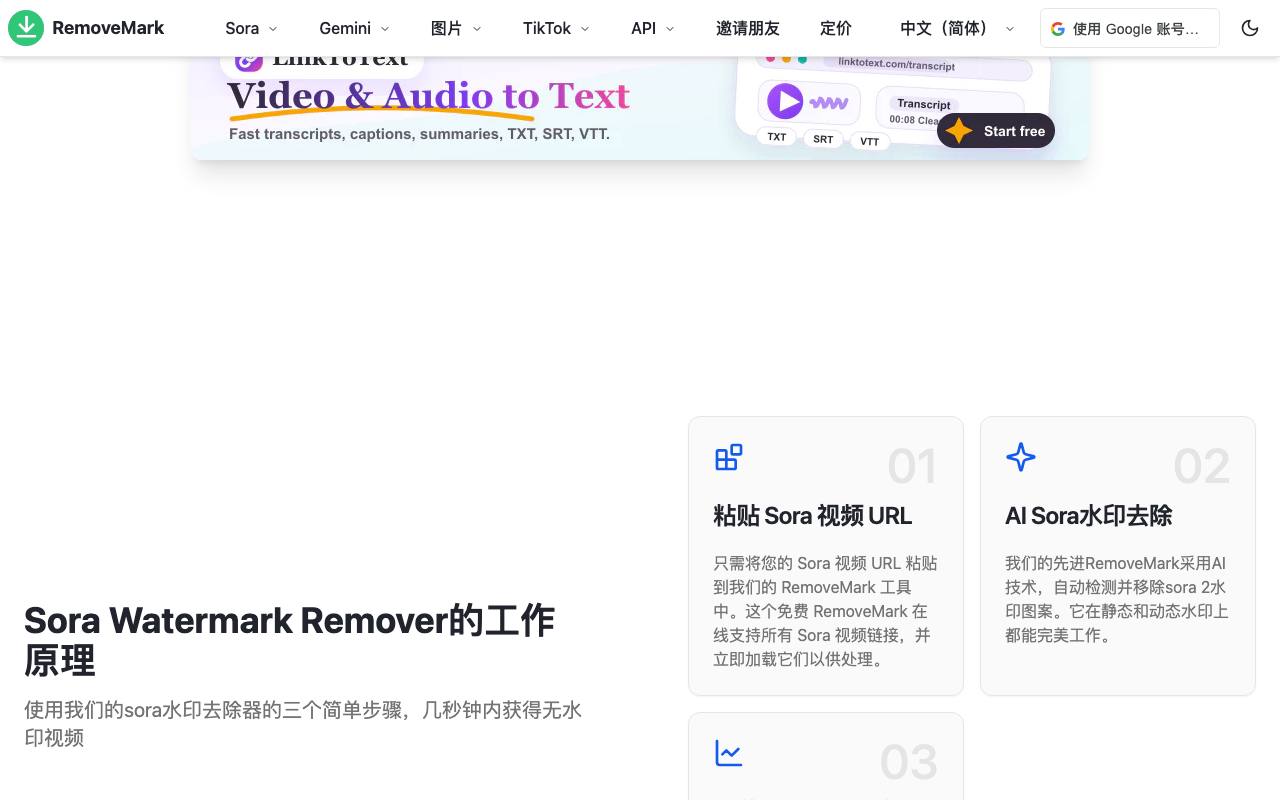Click the orange star on Start free
The width and height of the screenshot is (1280, 800).
click(x=959, y=131)
